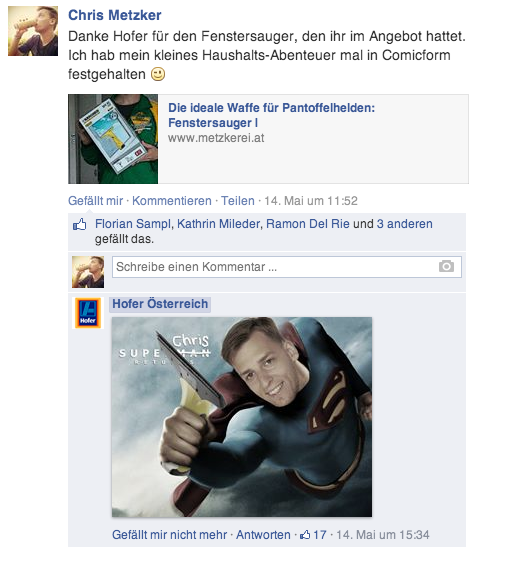Screen dimensions: 517x563
Task: Open the Fenstersauger link preview thumbnail
Action: click(x=113, y=139)
